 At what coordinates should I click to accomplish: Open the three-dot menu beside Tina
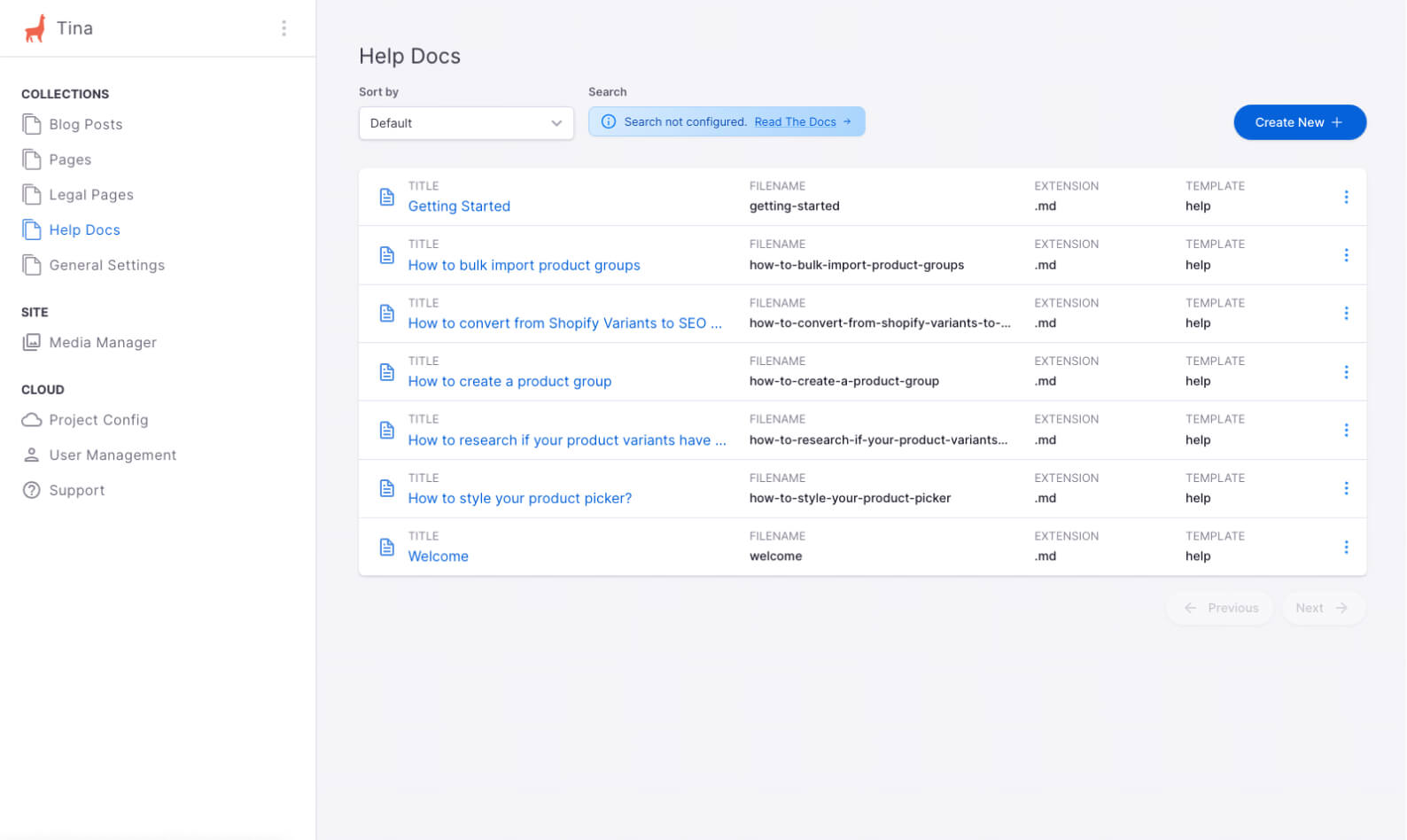coord(284,28)
